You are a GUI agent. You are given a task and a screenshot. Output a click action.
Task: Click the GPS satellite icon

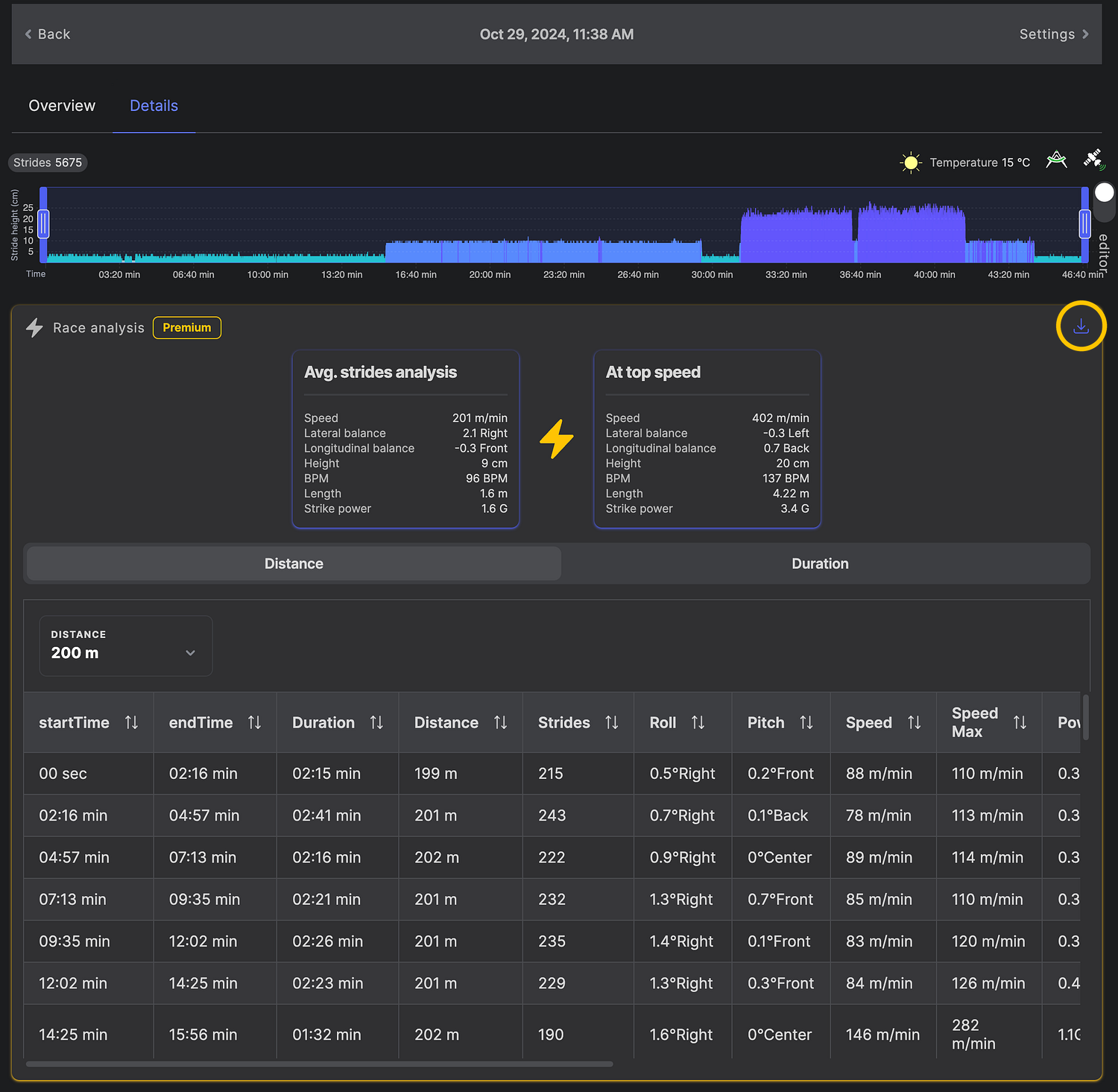(x=1093, y=160)
